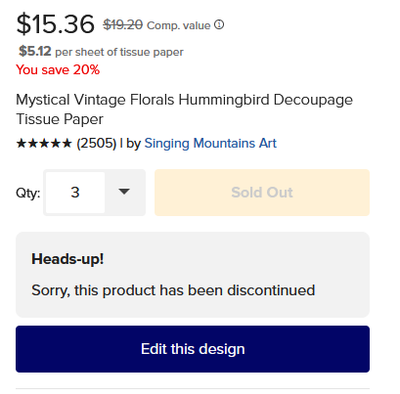
Task: Click the word by before the seller name
Action: [x=133, y=144]
